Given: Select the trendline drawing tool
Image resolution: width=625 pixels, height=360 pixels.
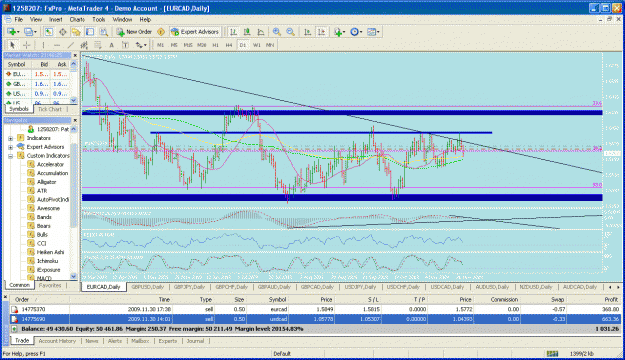Looking at the screenshot, I should pos(71,45).
